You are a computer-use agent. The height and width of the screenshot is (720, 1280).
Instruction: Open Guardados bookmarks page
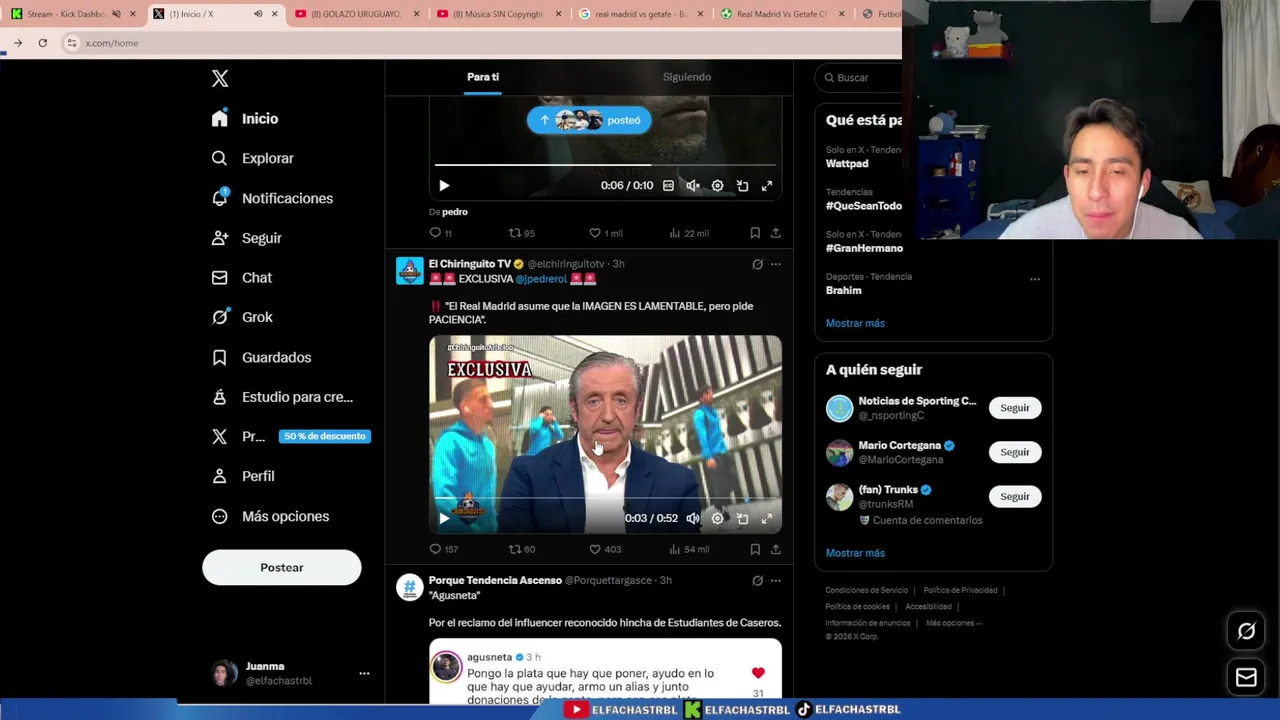click(x=261, y=357)
